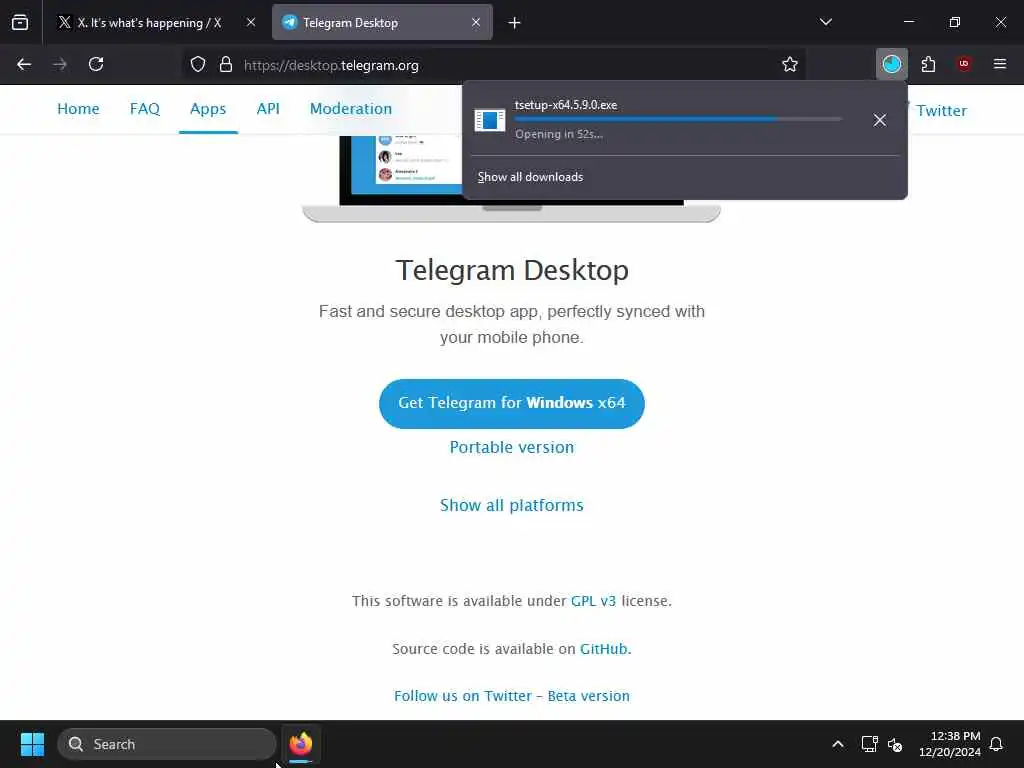
Task: Open tracking protection shield icon
Action: (x=198, y=64)
